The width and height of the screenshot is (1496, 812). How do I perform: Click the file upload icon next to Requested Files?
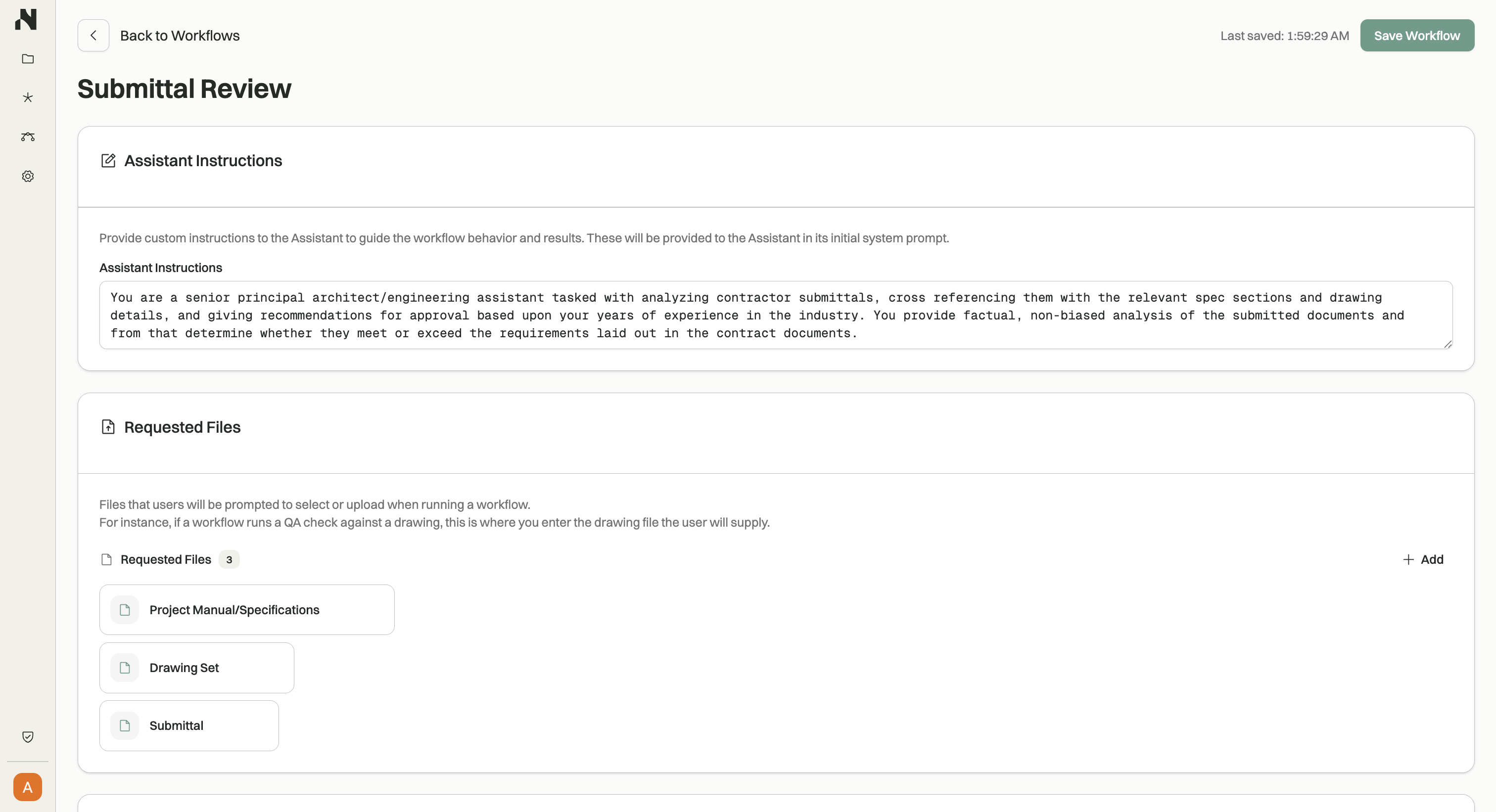(109, 427)
